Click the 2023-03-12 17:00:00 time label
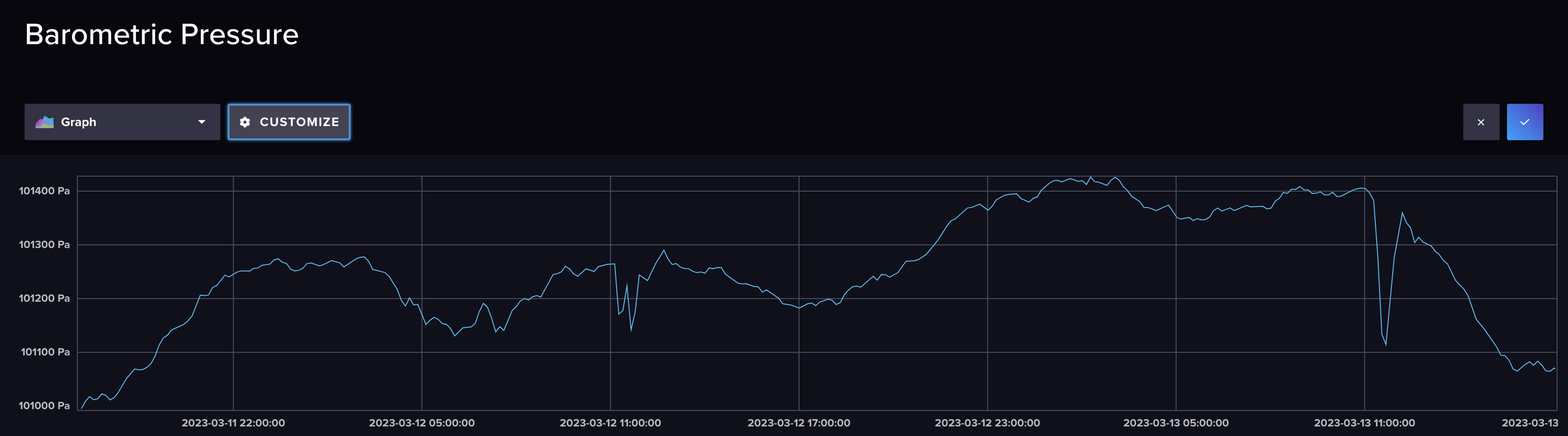The image size is (1568, 436). (x=799, y=423)
